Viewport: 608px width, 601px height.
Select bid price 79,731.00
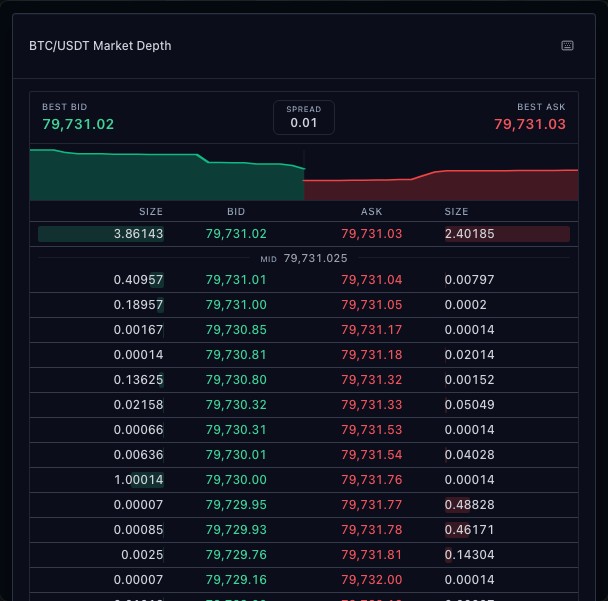(236, 305)
